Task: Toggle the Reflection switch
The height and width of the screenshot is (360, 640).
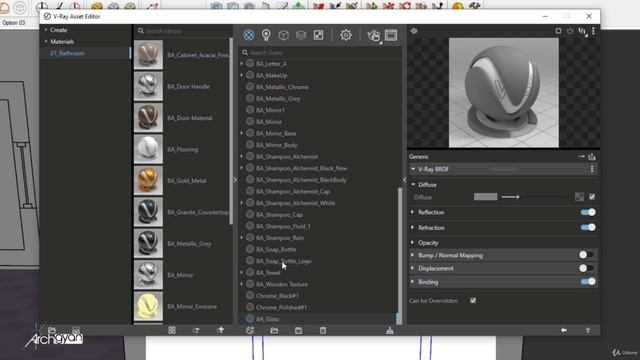Action: point(588,212)
